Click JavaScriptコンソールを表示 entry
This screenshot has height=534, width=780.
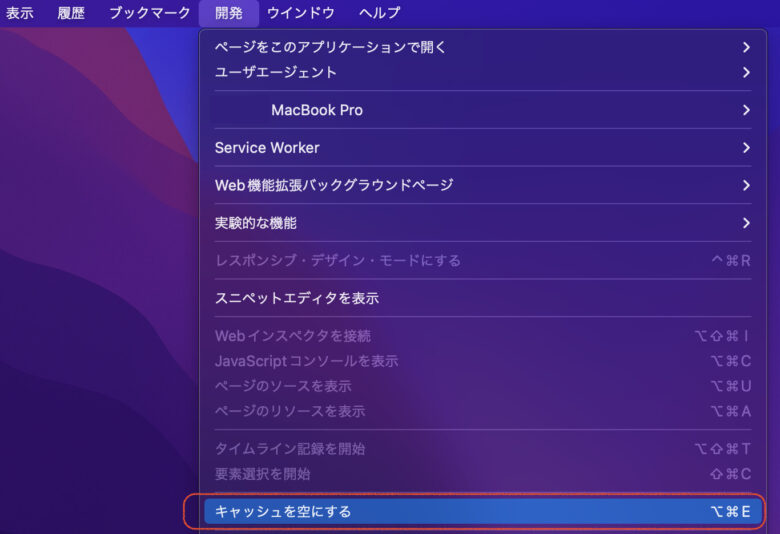click(483, 361)
